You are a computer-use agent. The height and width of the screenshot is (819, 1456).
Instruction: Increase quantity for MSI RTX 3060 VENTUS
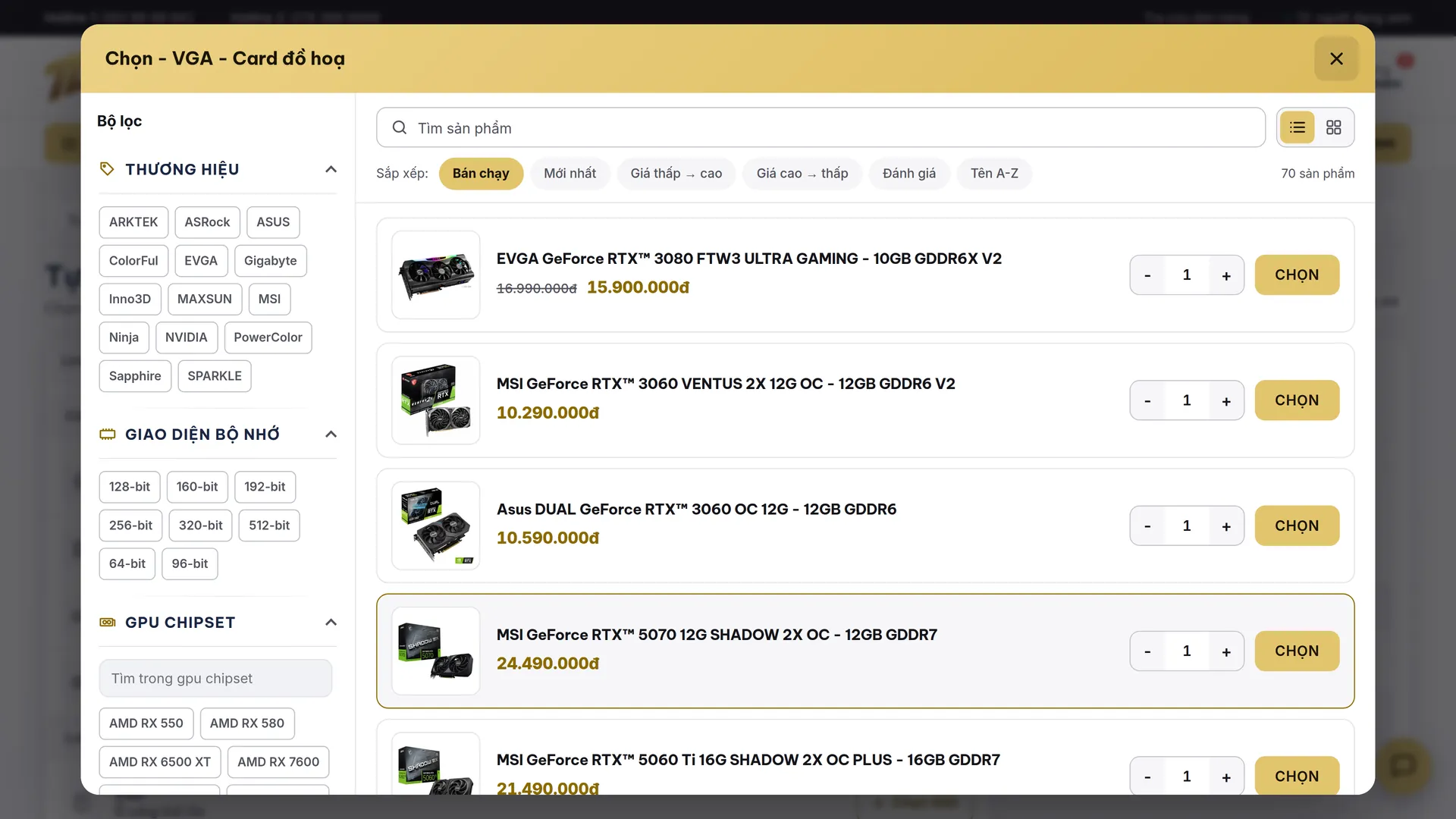pyautogui.click(x=1226, y=400)
